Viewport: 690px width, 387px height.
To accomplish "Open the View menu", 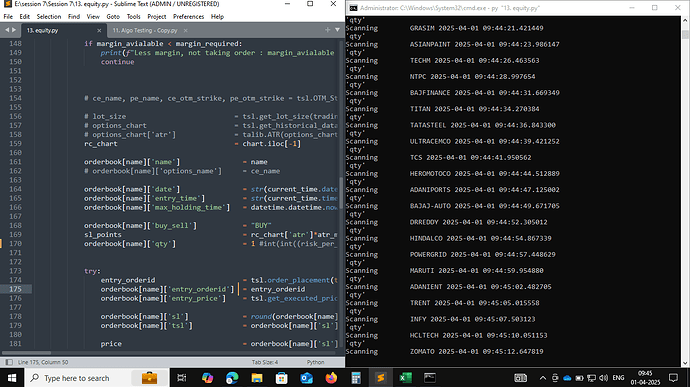I will click(93, 17).
